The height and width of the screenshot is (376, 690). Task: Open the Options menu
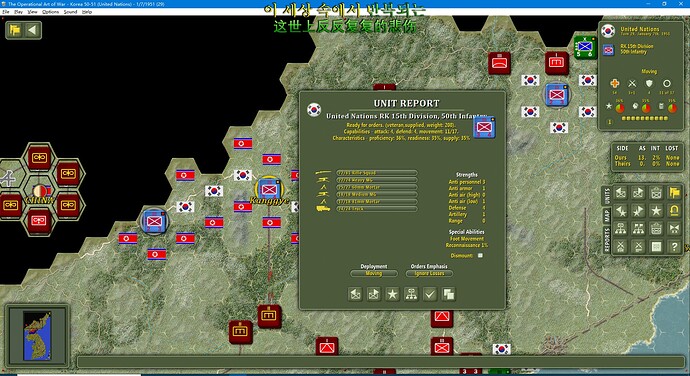[x=51, y=12]
